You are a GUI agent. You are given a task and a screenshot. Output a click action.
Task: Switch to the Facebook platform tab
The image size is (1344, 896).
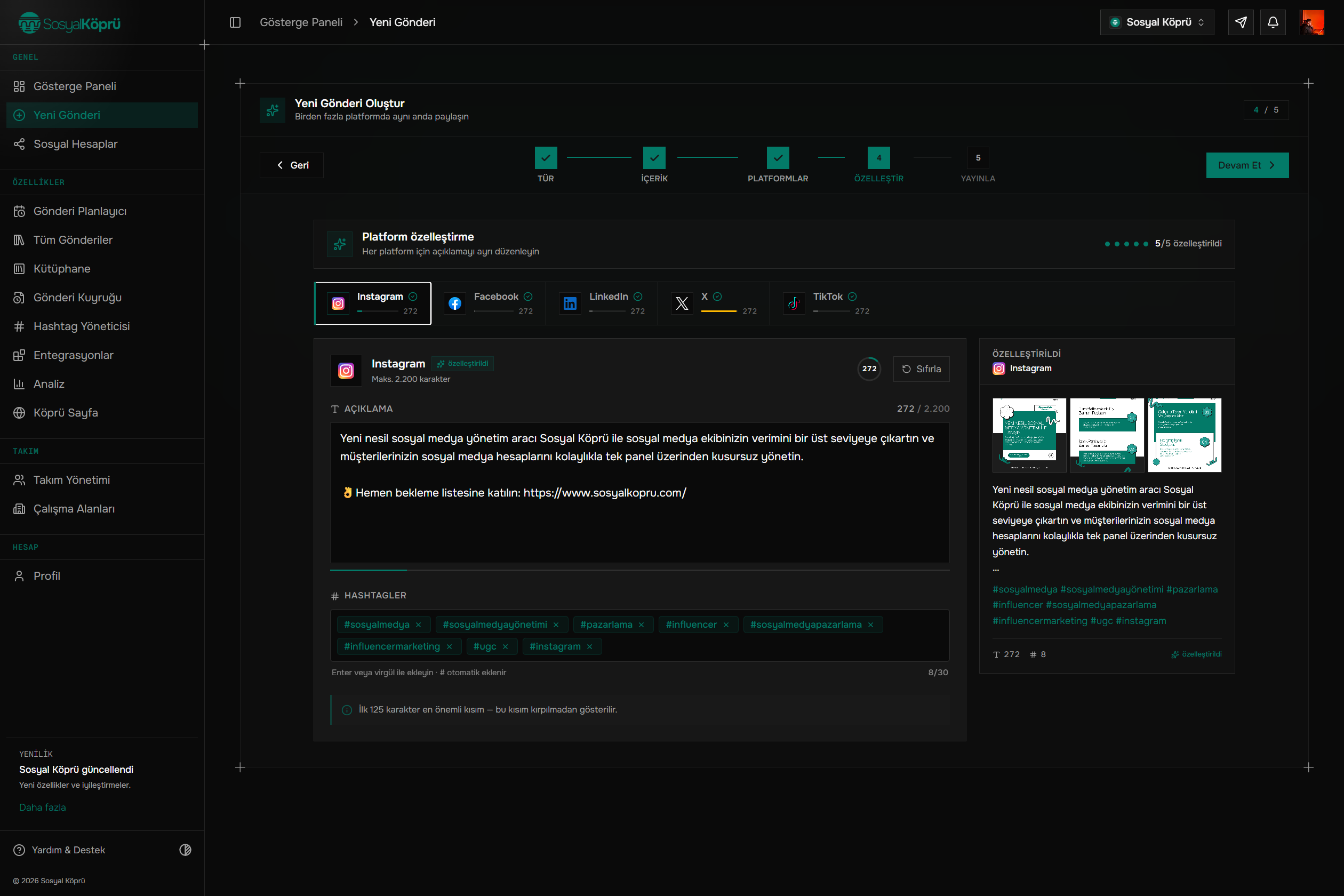(x=489, y=303)
